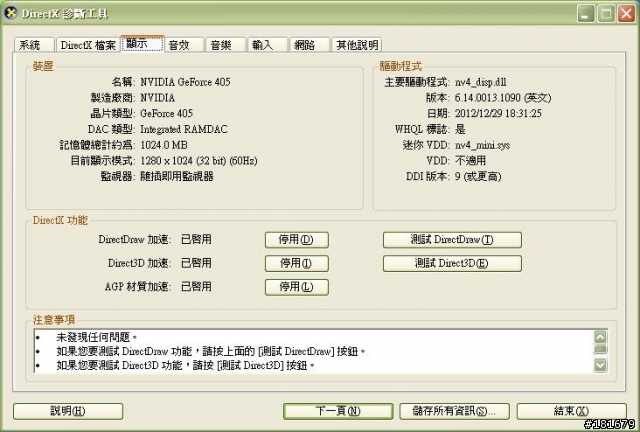The height and width of the screenshot is (432, 640).
Task: Open the 網路 tab
Action: click(309, 45)
